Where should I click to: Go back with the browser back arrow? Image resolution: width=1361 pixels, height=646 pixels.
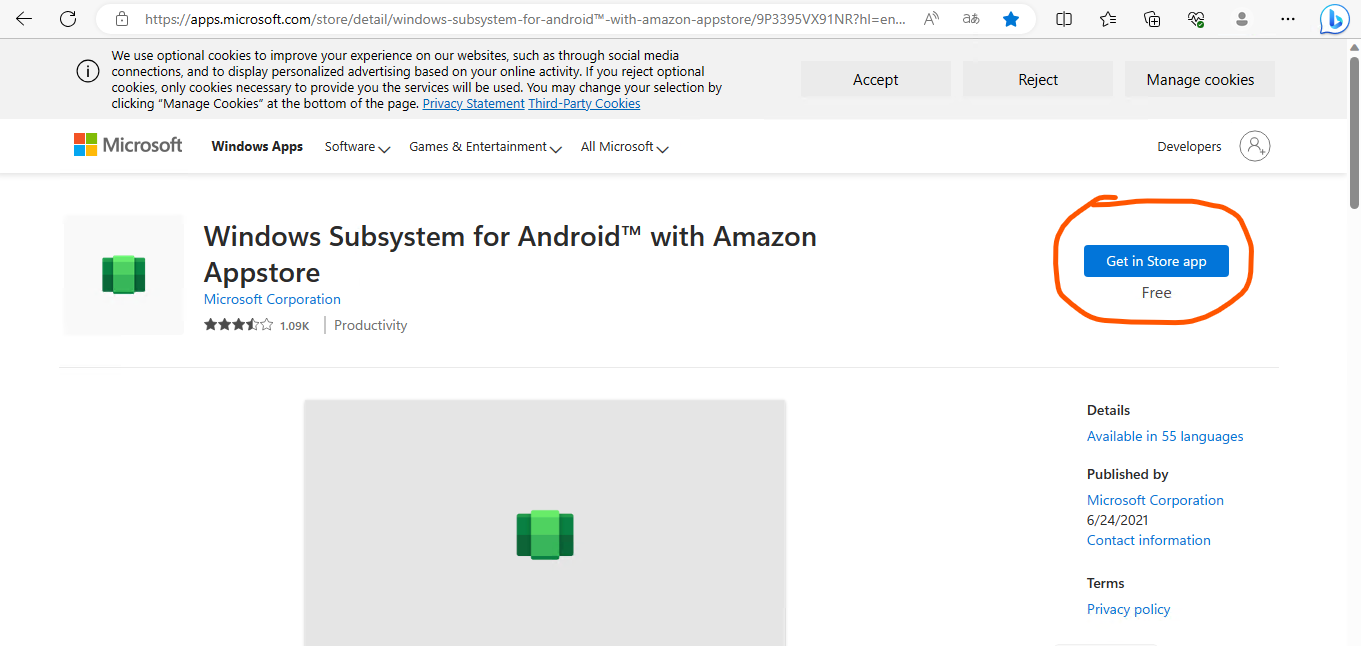click(24, 19)
